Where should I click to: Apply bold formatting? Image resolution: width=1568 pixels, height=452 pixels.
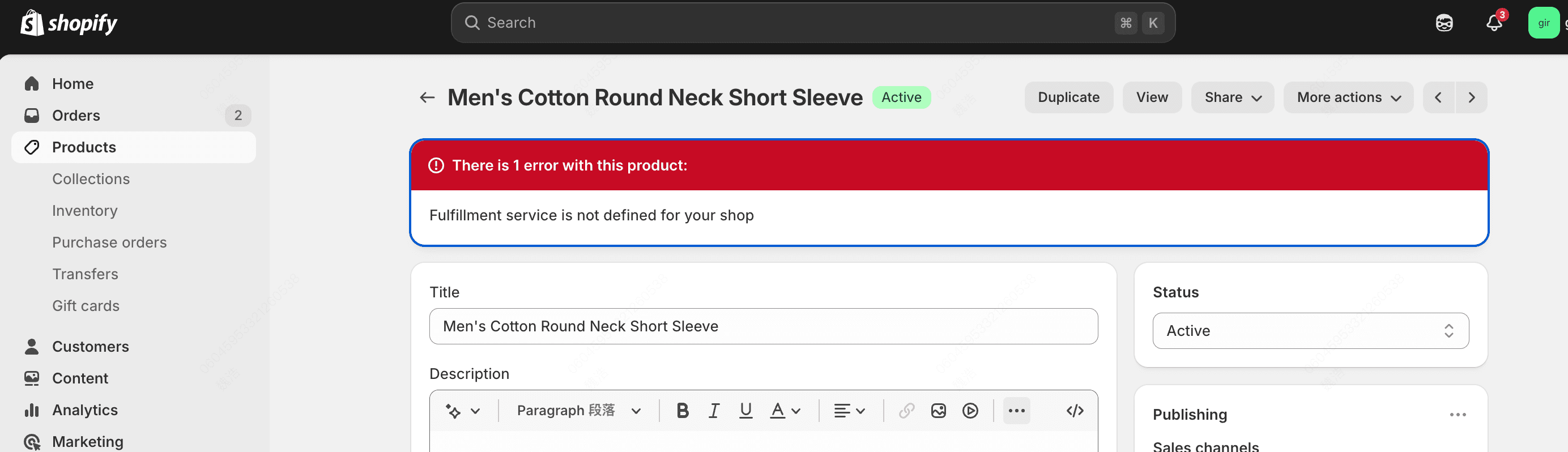[x=683, y=411]
